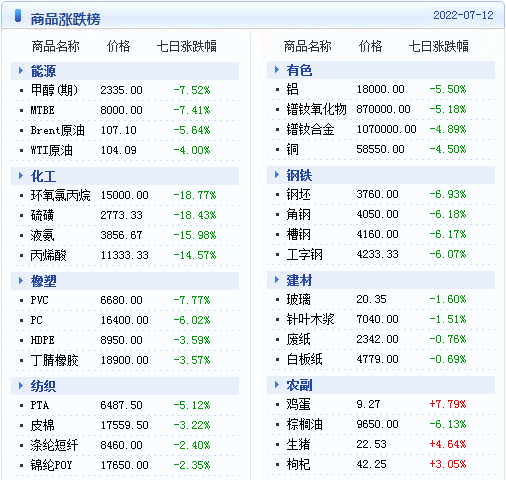
Task: Click 硫磺 change value -18.43%
Action: (x=195, y=215)
